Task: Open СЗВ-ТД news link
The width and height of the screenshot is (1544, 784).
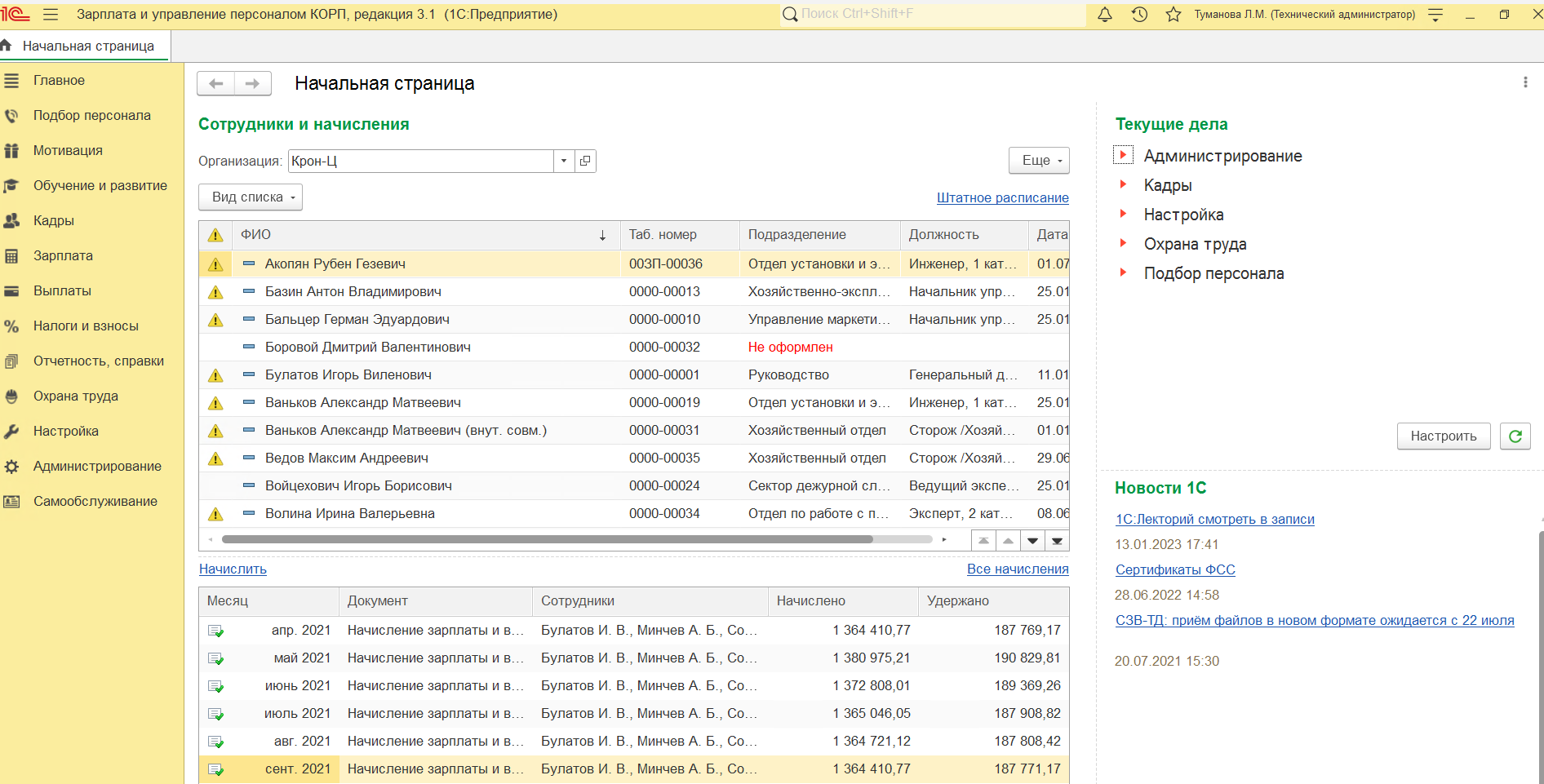Action: click(1315, 621)
